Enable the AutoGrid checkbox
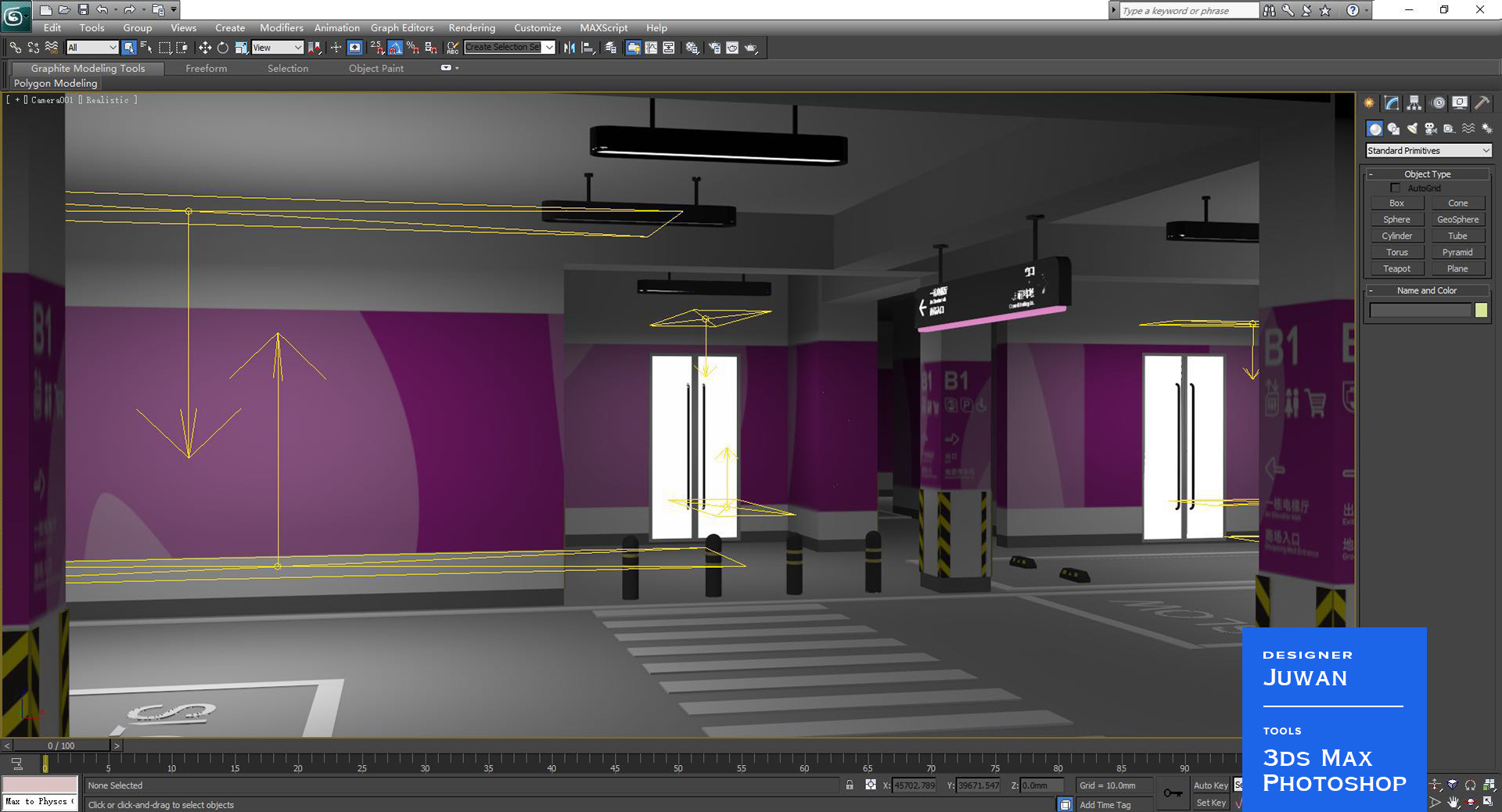The height and width of the screenshot is (812, 1502). coord(1395,188)
